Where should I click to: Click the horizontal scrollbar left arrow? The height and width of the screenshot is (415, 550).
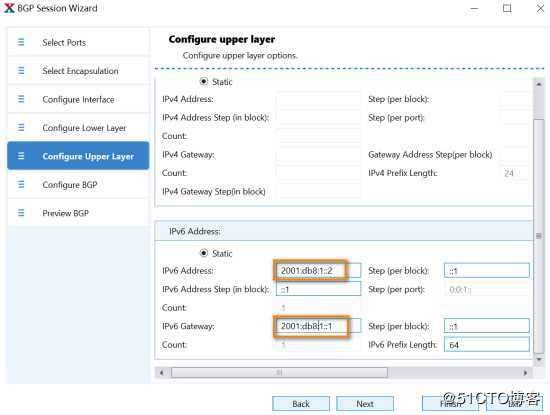click(x=161, y=373)
